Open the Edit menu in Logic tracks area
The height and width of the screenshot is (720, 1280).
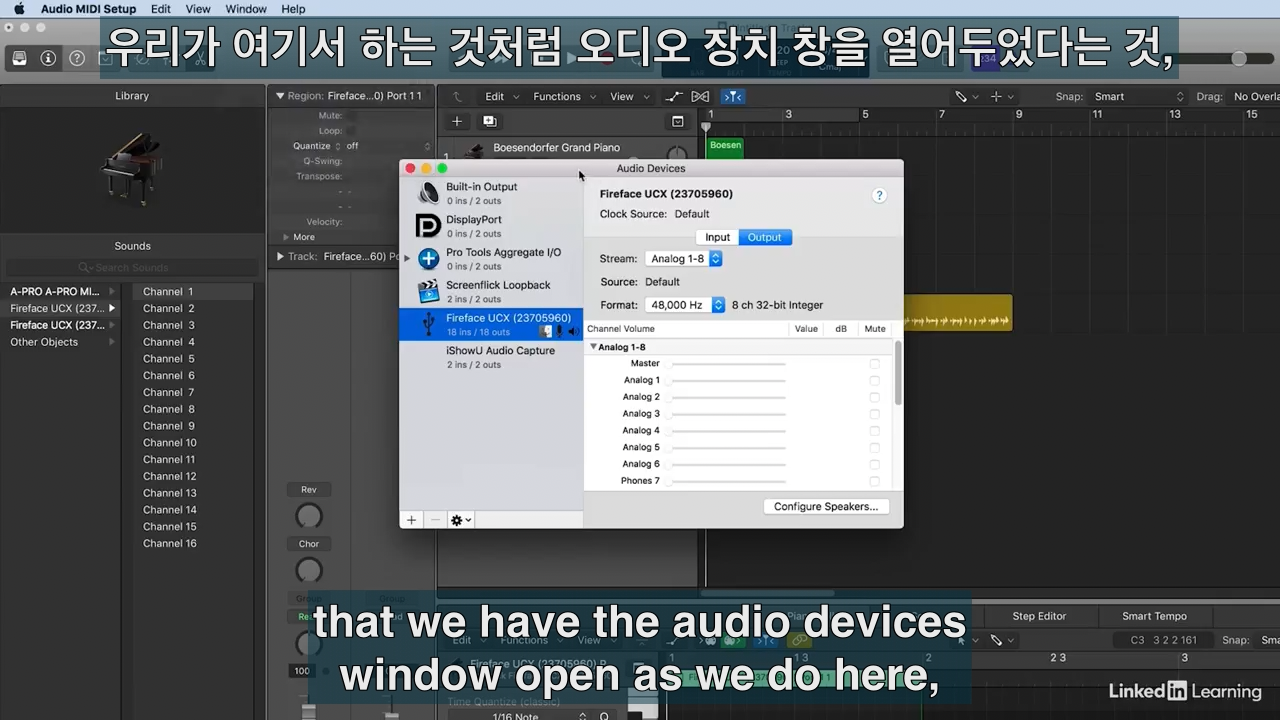point(501,97)
